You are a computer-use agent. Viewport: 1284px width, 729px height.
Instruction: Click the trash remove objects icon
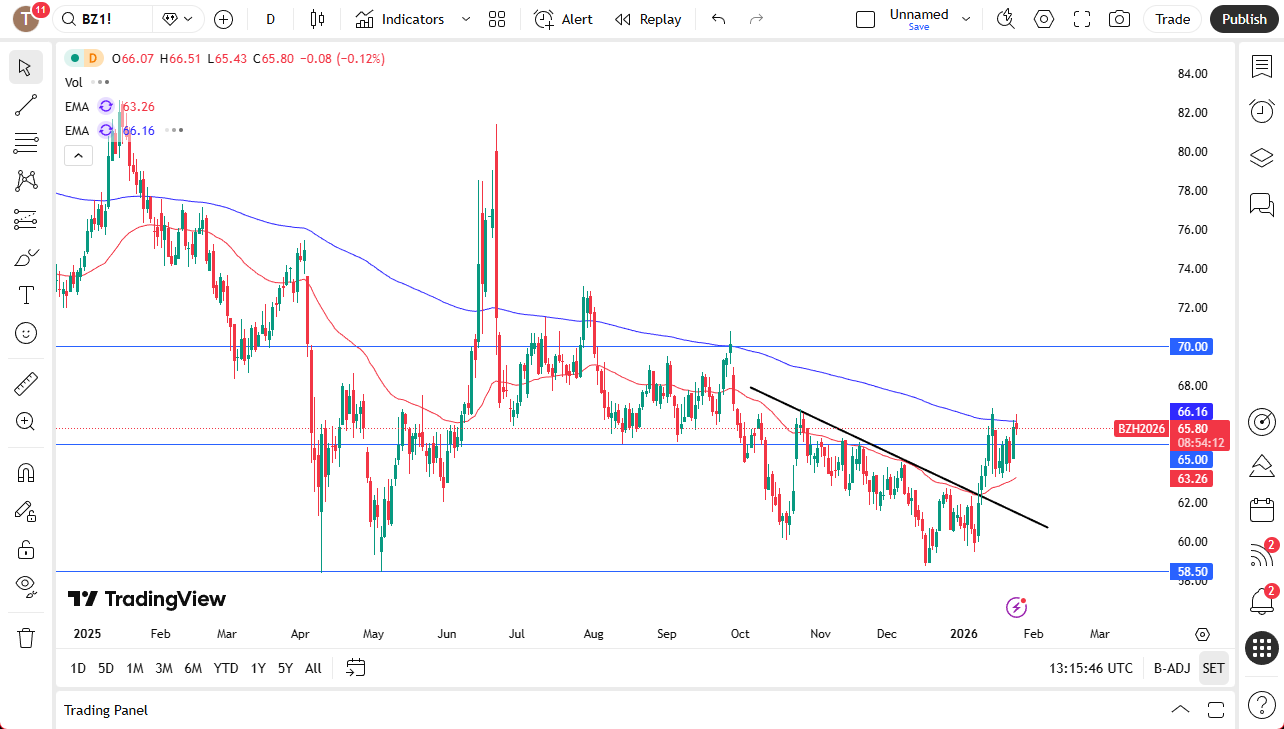coord(26,637)
